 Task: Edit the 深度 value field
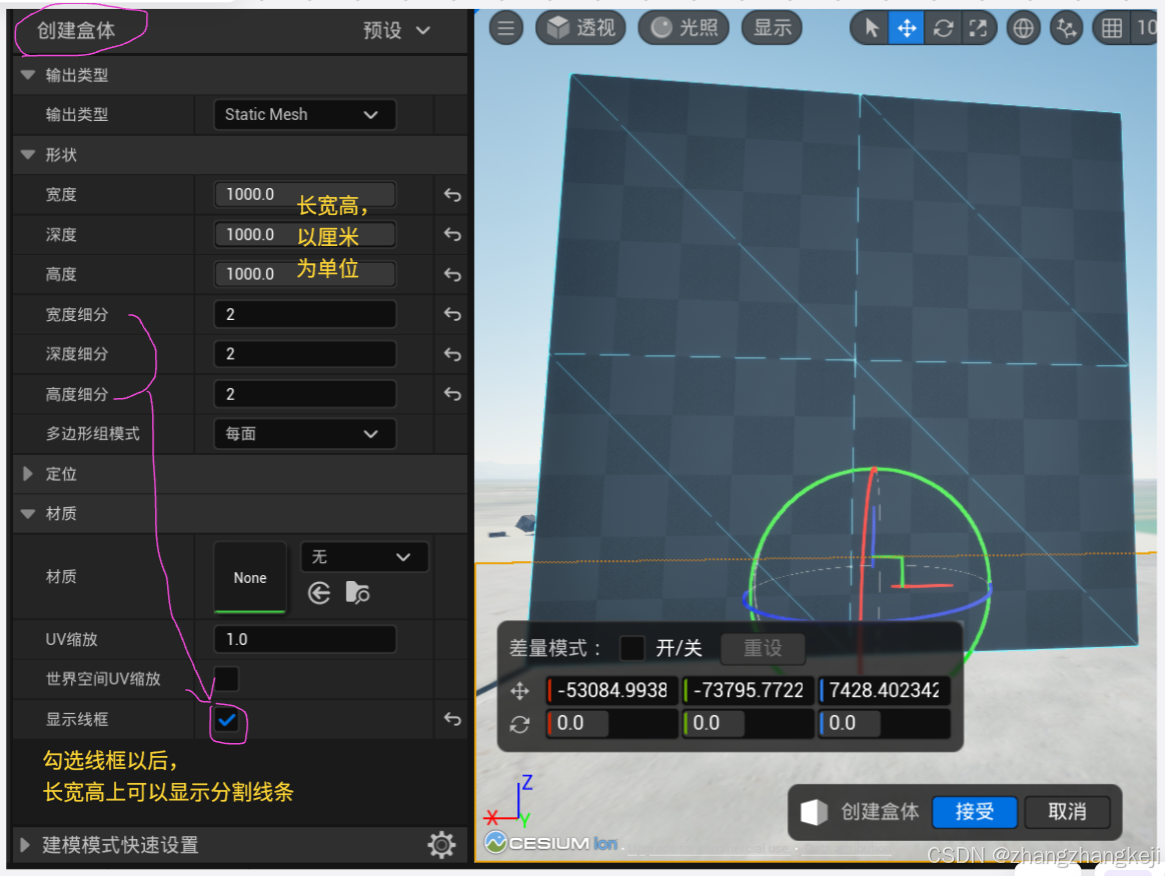(x=304, y=235)
